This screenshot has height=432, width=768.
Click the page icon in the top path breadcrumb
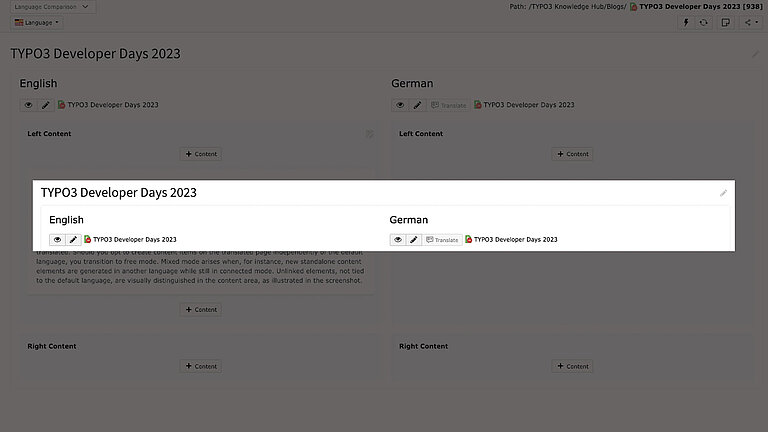click(634, 7)
